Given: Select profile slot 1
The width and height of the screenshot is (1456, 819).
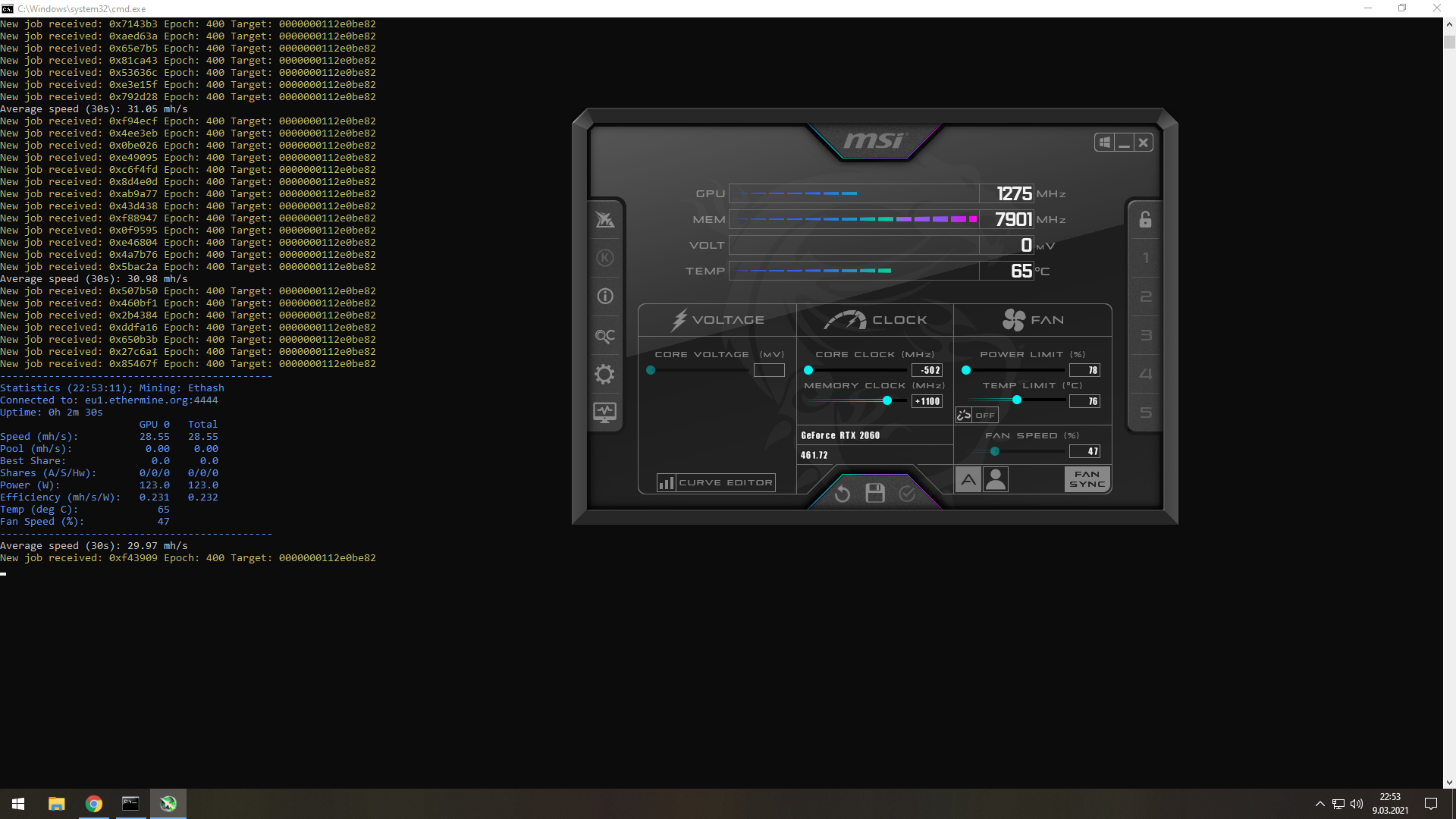Looking at the screenshot, I should click(x=1145, y=258).
